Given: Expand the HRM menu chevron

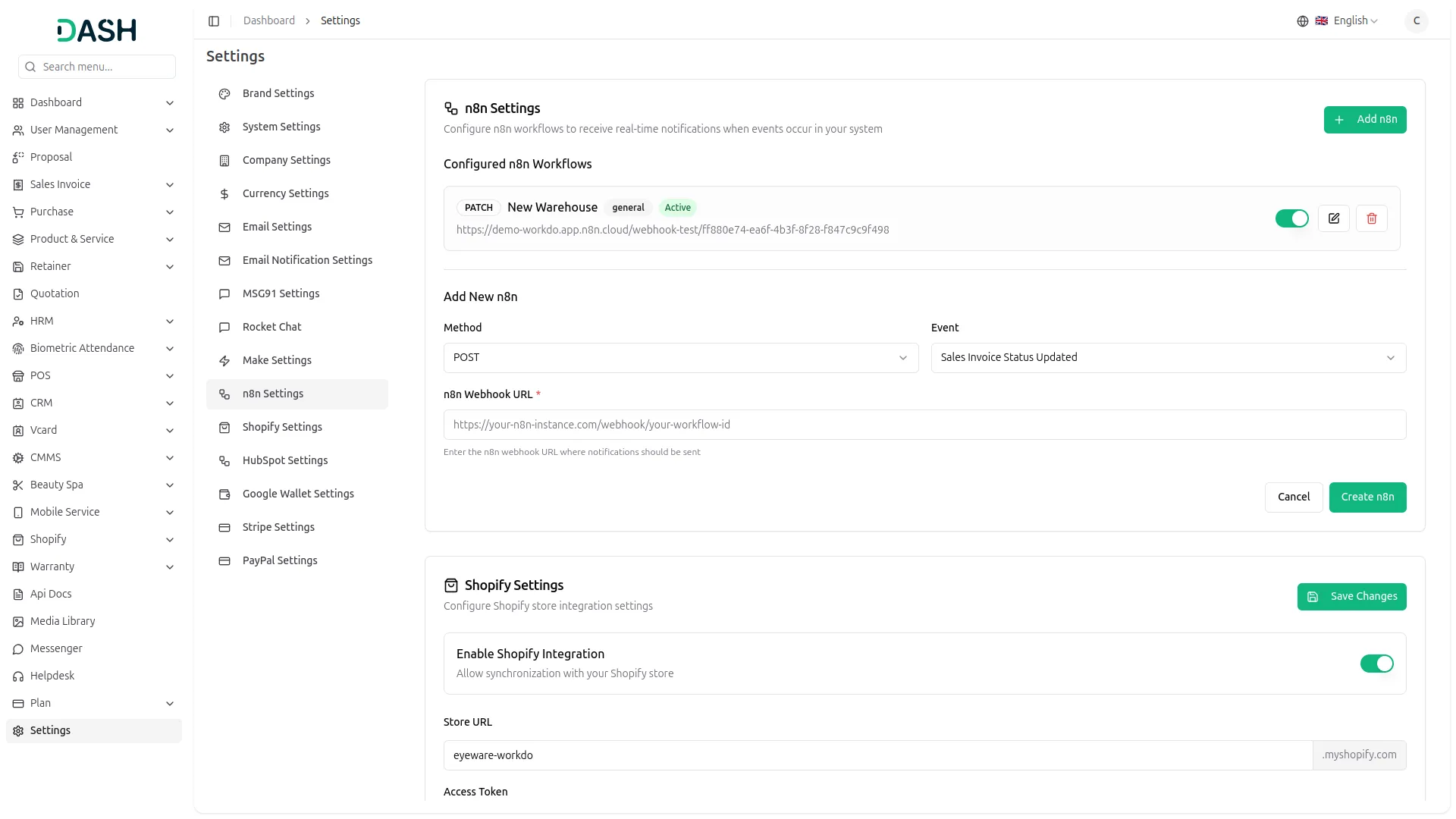Looking at the screenshot, I should tap(170, 322).
